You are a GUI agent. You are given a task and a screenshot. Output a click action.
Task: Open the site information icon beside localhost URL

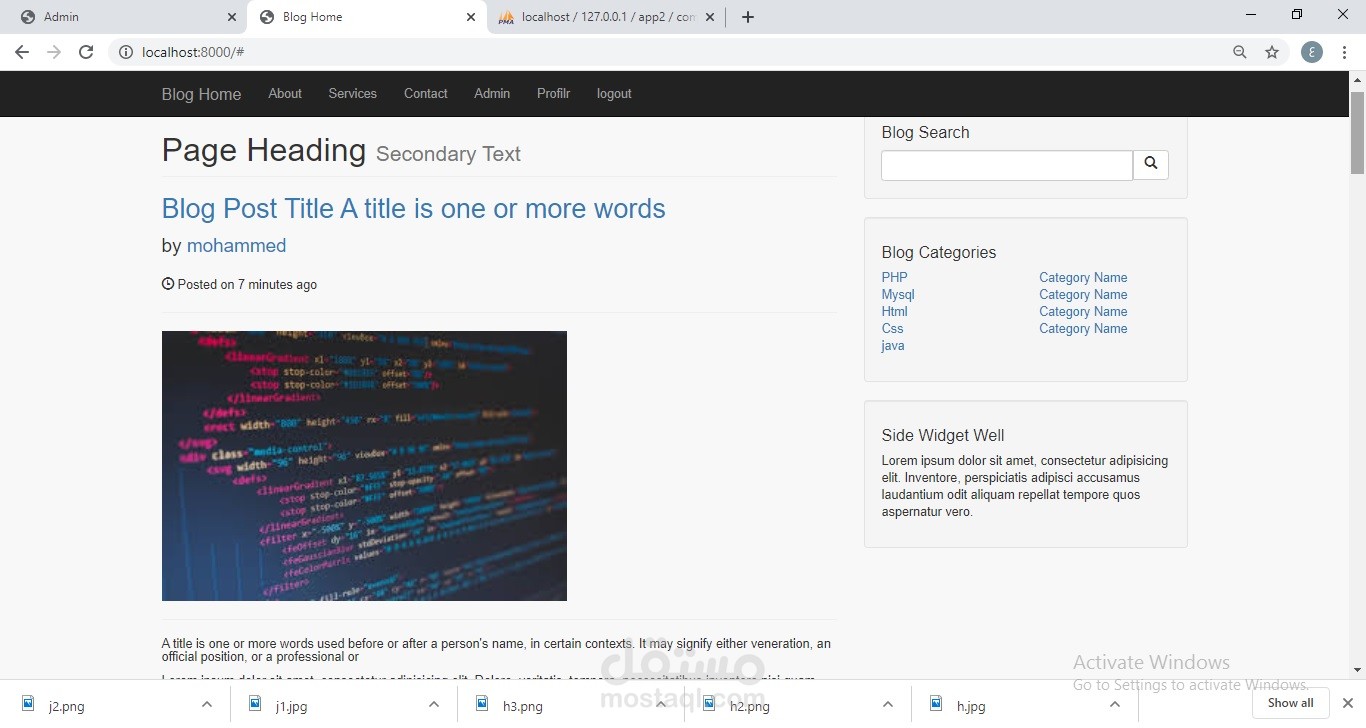pyautogui.click(x=126, y=52)
